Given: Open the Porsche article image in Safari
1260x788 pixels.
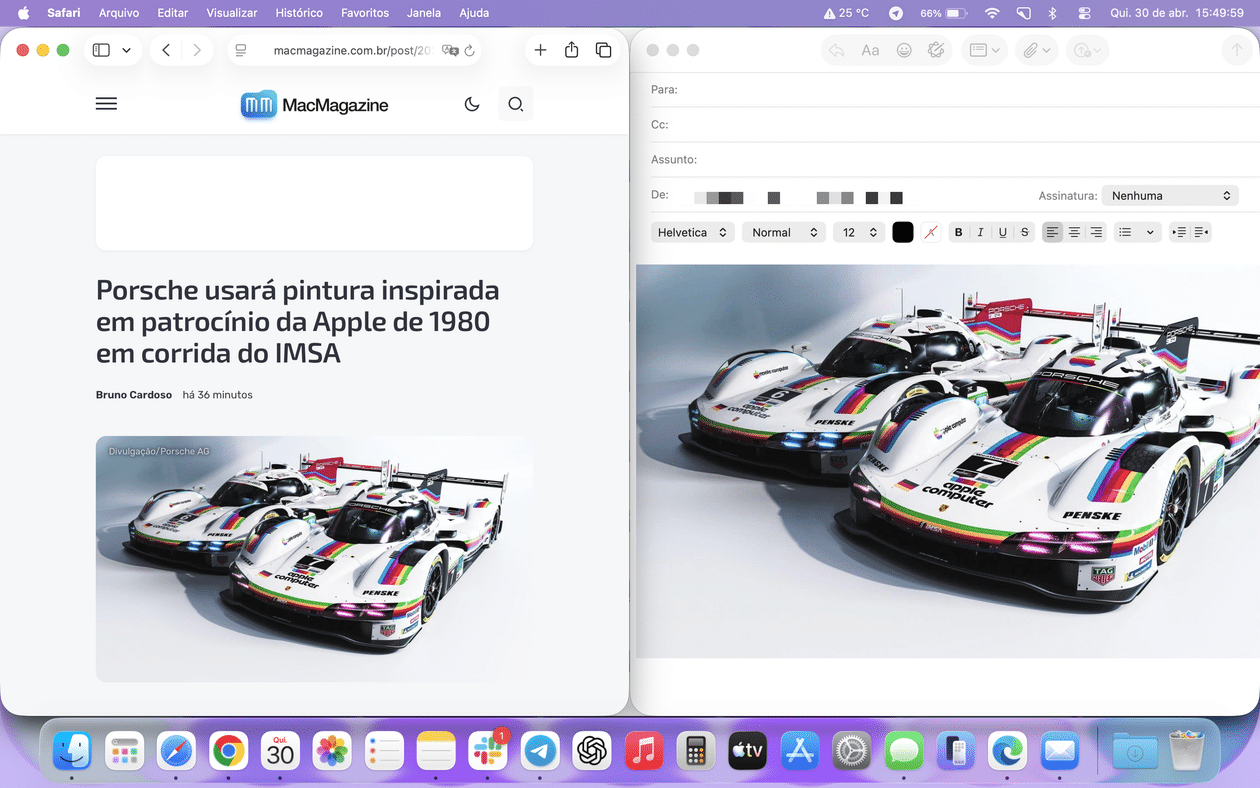Looking at the screenshot, I should [314, 559].
